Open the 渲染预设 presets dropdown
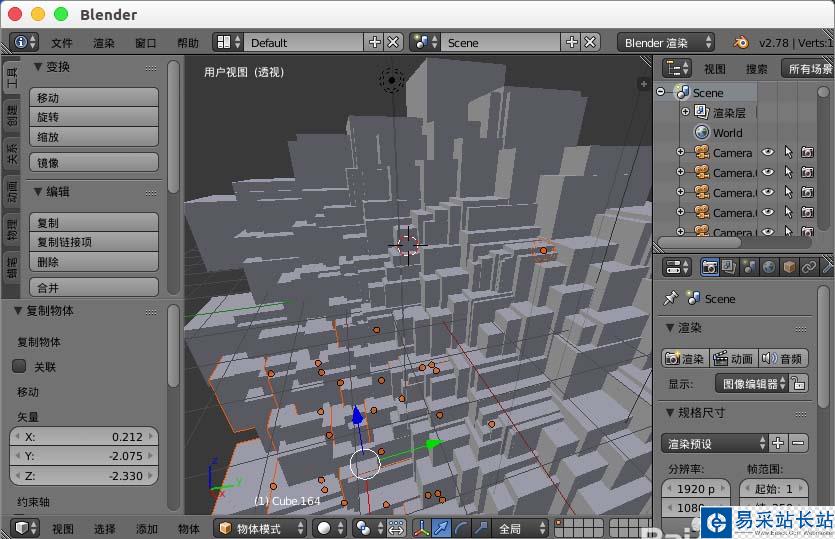The width and height of the screenshot is (835, 539). click(x=715, y=443)
